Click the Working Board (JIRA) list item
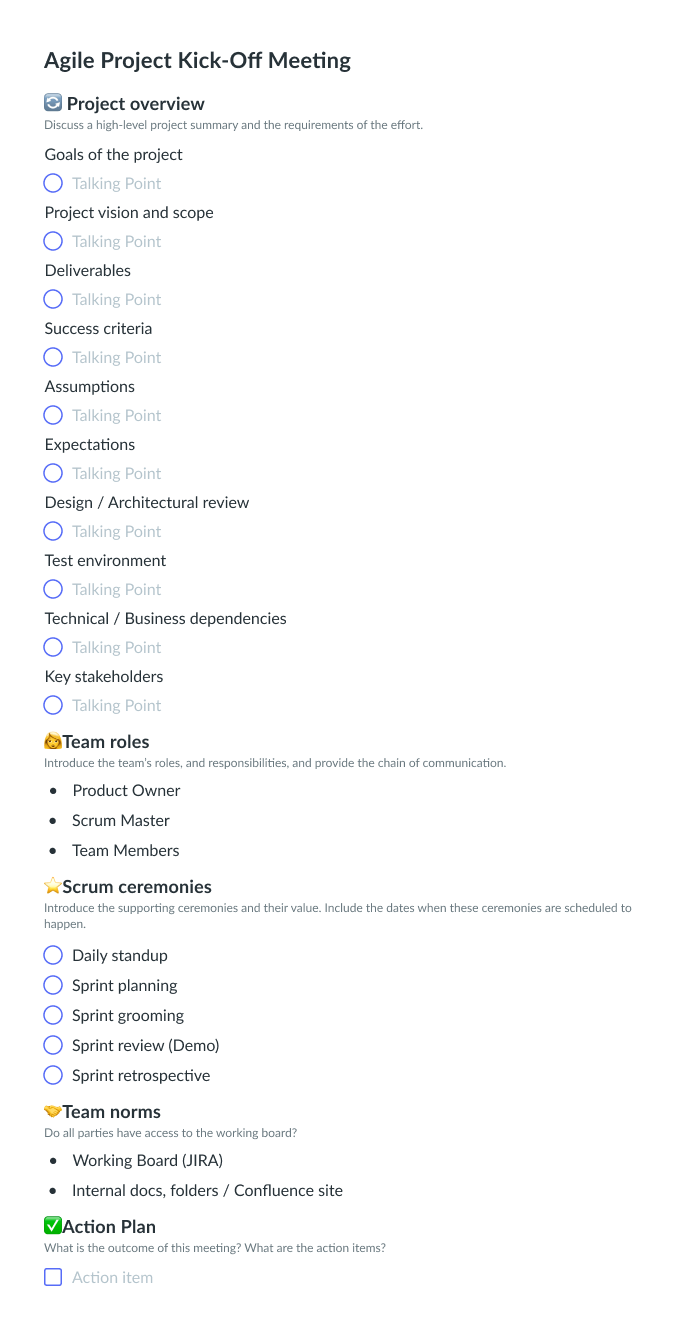 [x=147, y=1160]
